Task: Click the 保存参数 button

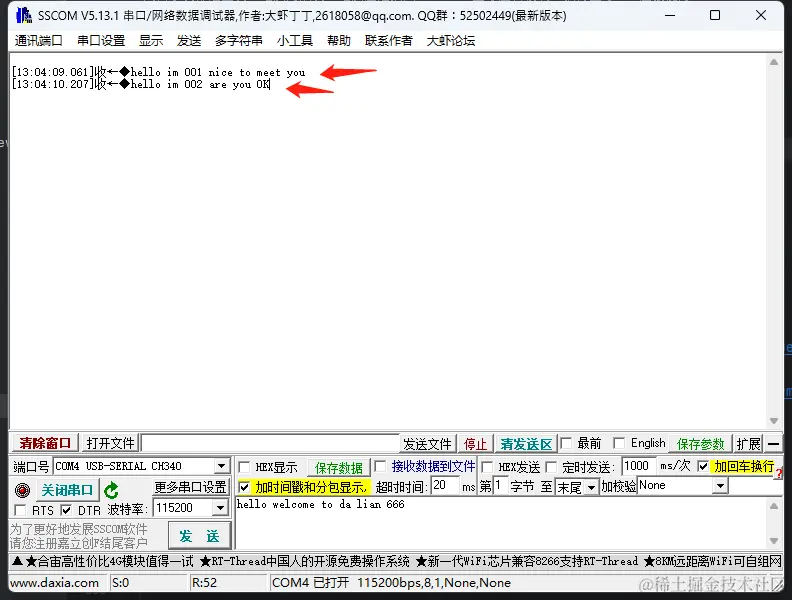Action: click(x=701, y=444)
